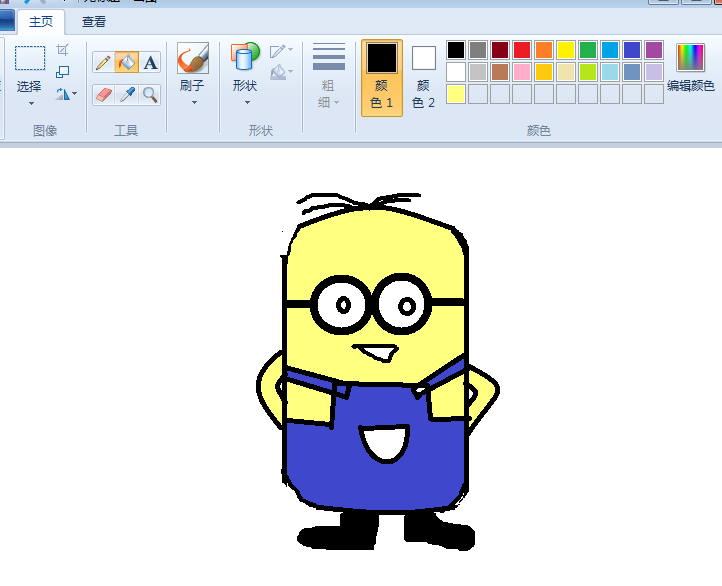Pick the dark red color swatch
This screenshot has height=586, width=722.
500,50
